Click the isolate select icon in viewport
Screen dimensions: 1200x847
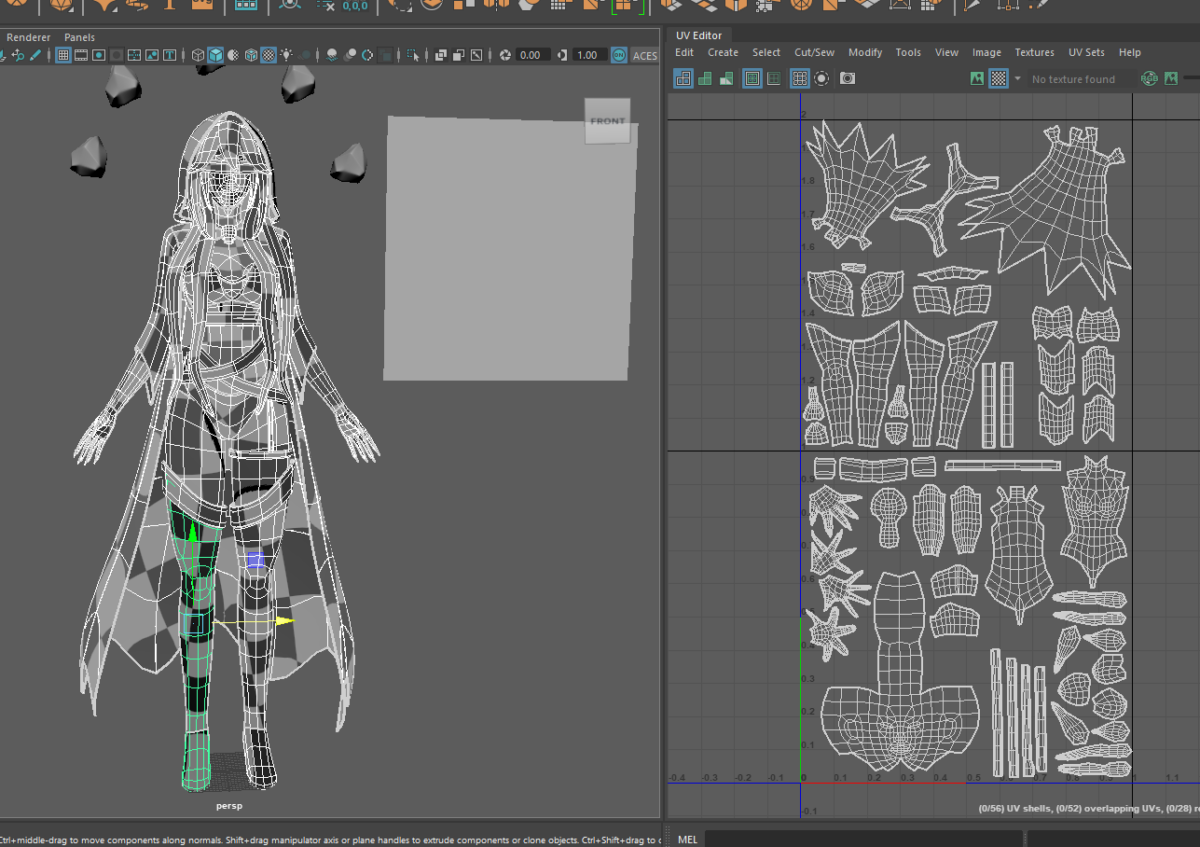pos(412,55)
